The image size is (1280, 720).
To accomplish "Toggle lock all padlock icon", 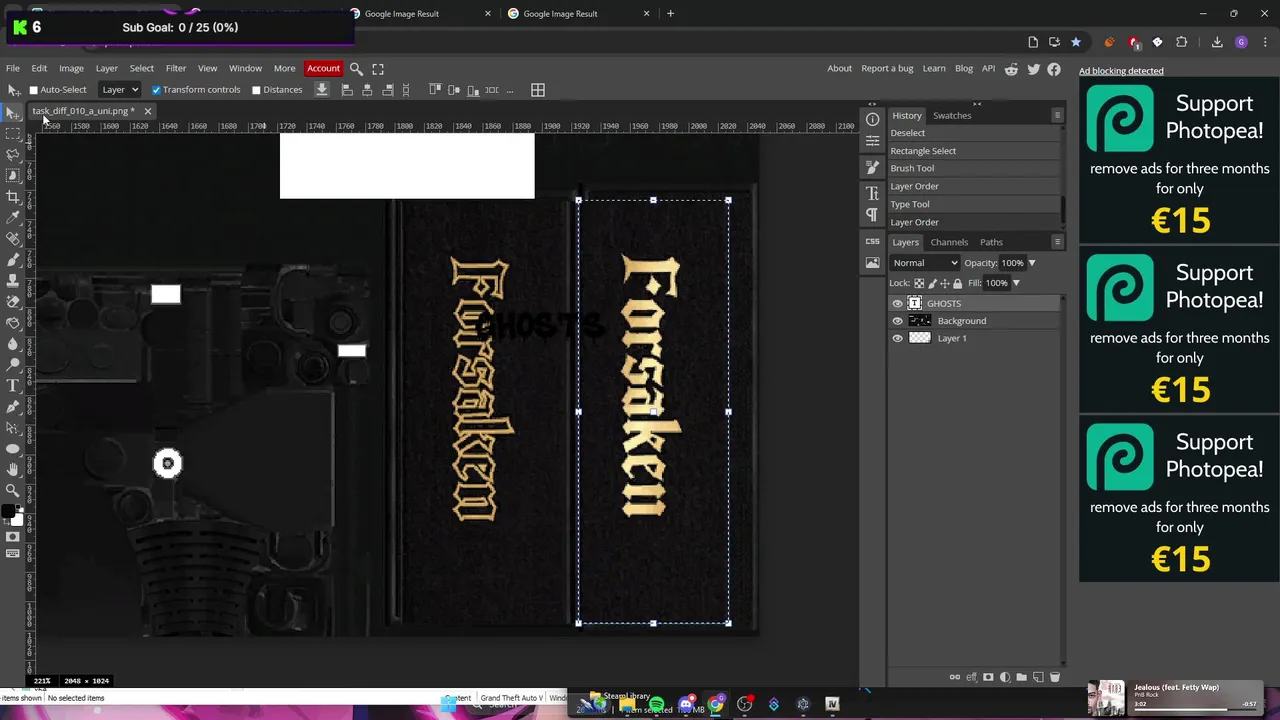I will tap(957, 283).
